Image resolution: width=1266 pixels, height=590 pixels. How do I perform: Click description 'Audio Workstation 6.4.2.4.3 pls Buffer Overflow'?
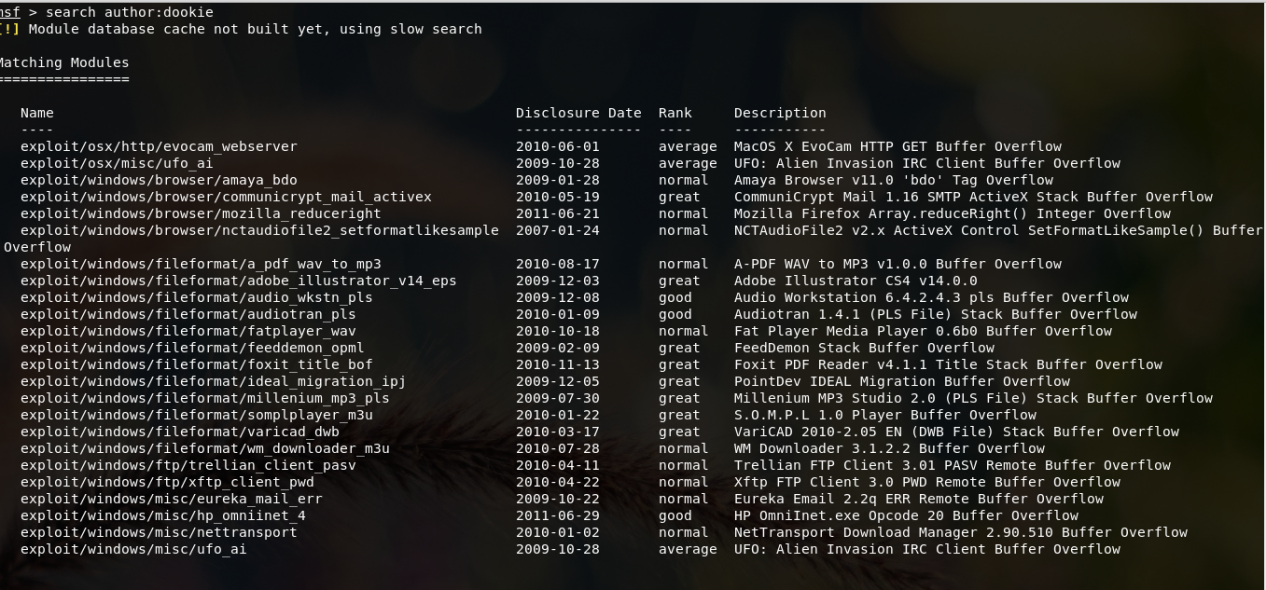[x=932, y=298]
